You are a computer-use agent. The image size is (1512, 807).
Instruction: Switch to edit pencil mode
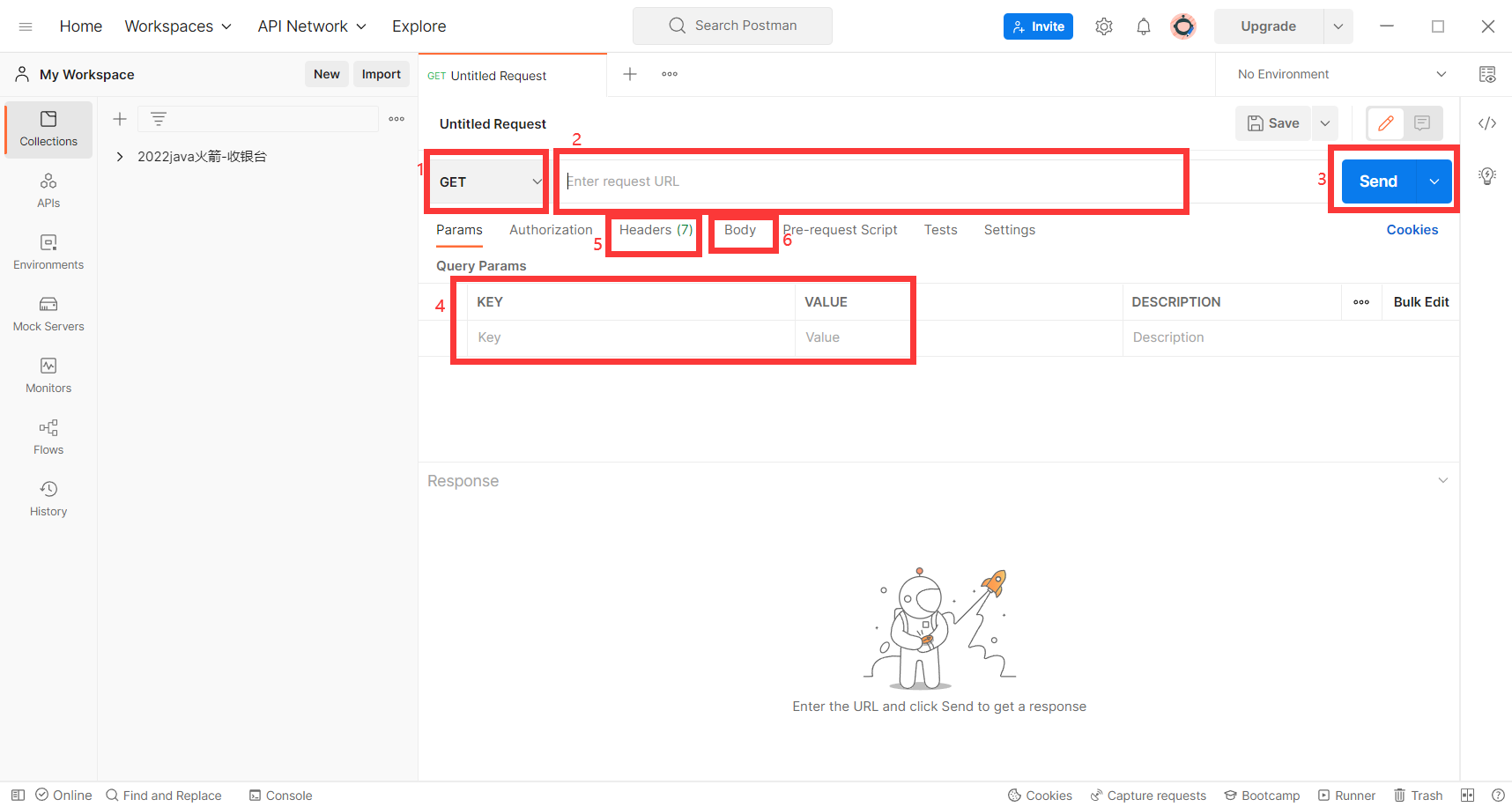tap(1386, 123)
